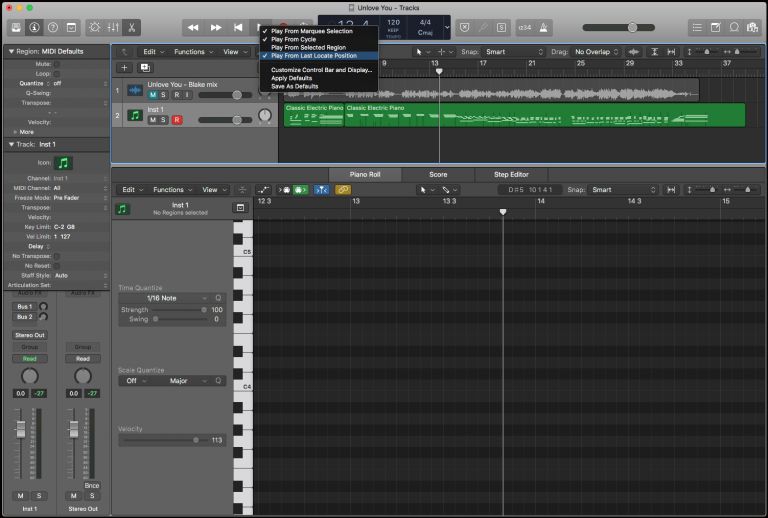Choose Play From Last Locate Position

tap(319, 56)
